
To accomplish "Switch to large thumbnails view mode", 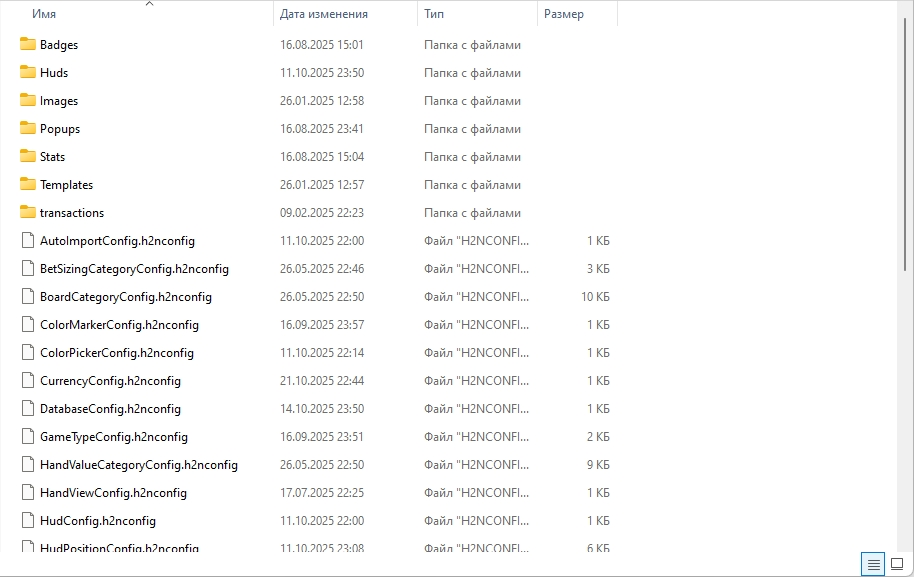I will (x=897, y=564).
